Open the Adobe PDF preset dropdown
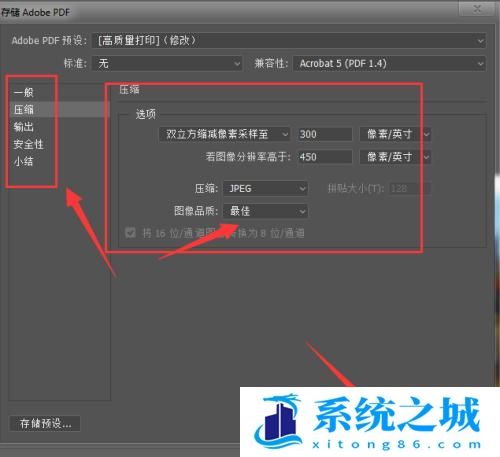The height and width of the screenshot is (457, 500). click(289, 41)
